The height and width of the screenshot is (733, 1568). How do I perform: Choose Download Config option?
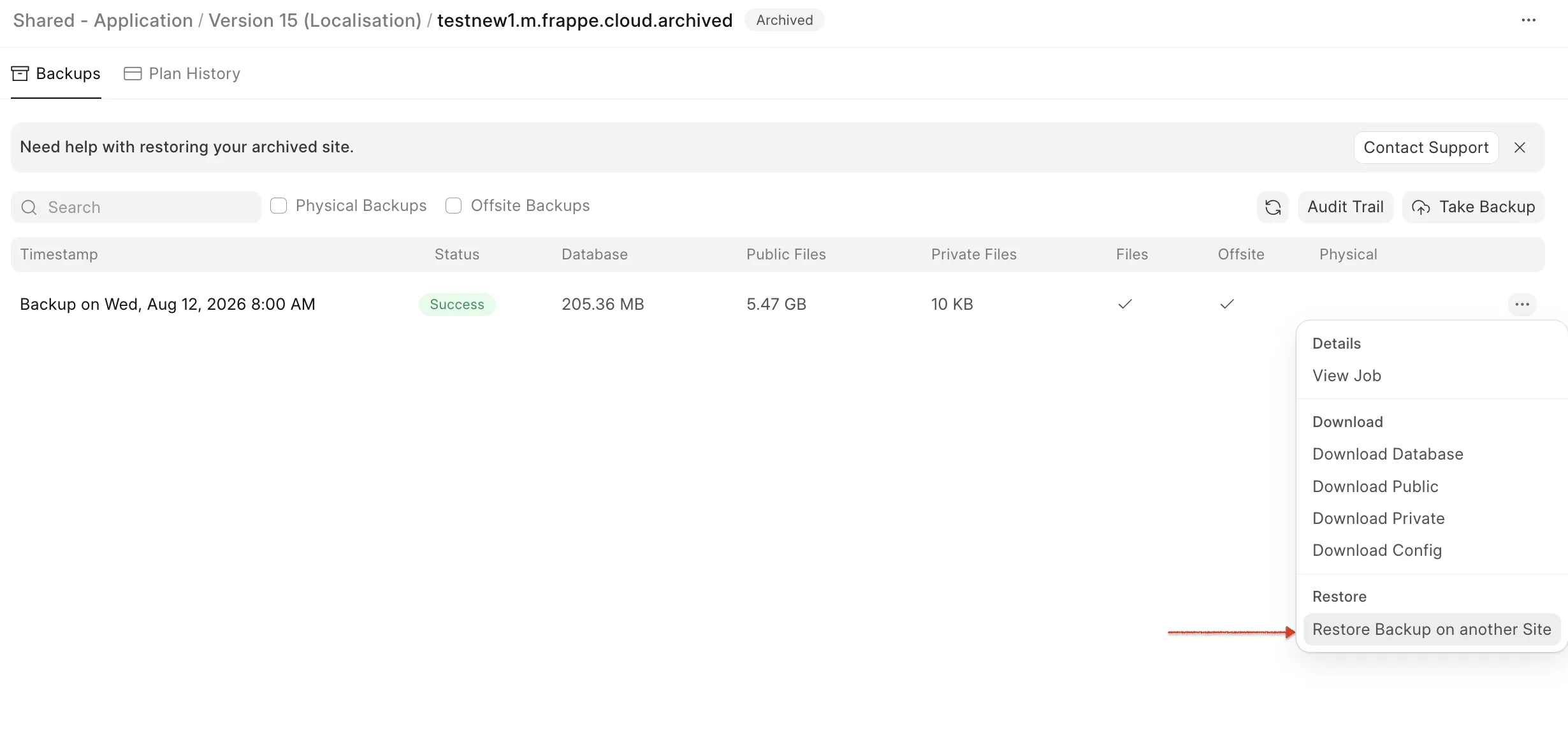click(x=1377, y=550)
